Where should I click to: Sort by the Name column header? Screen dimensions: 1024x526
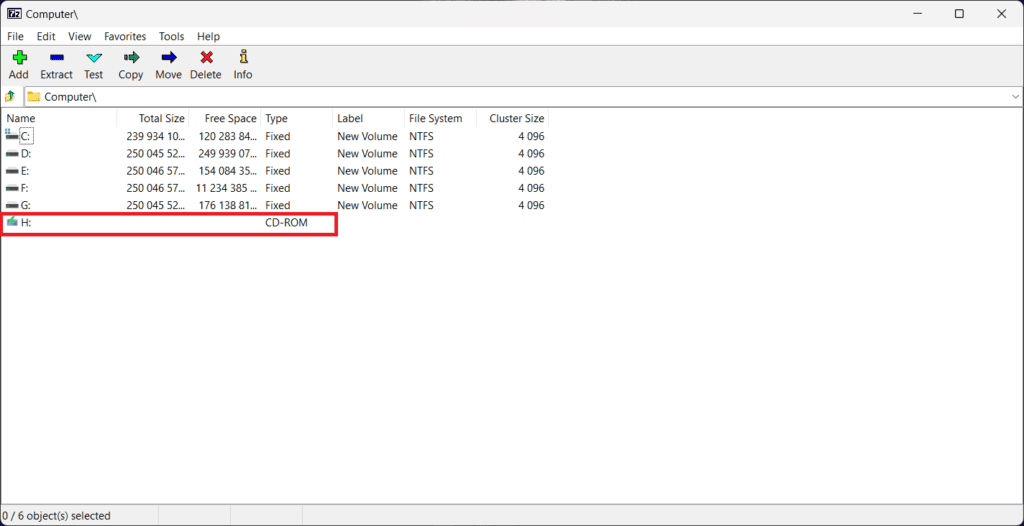(21, 119)
